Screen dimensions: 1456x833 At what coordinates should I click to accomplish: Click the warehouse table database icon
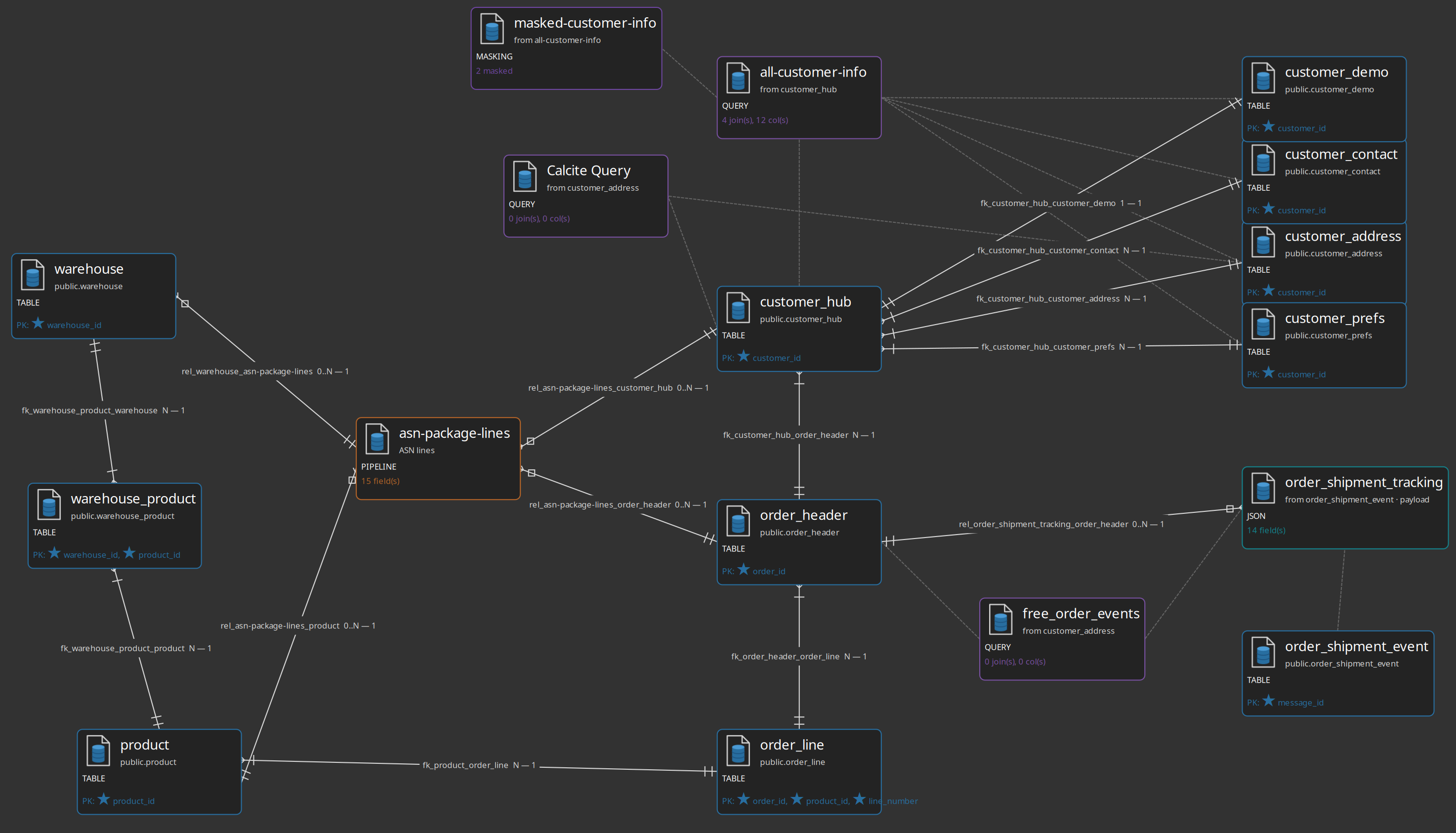click(33, 275)
